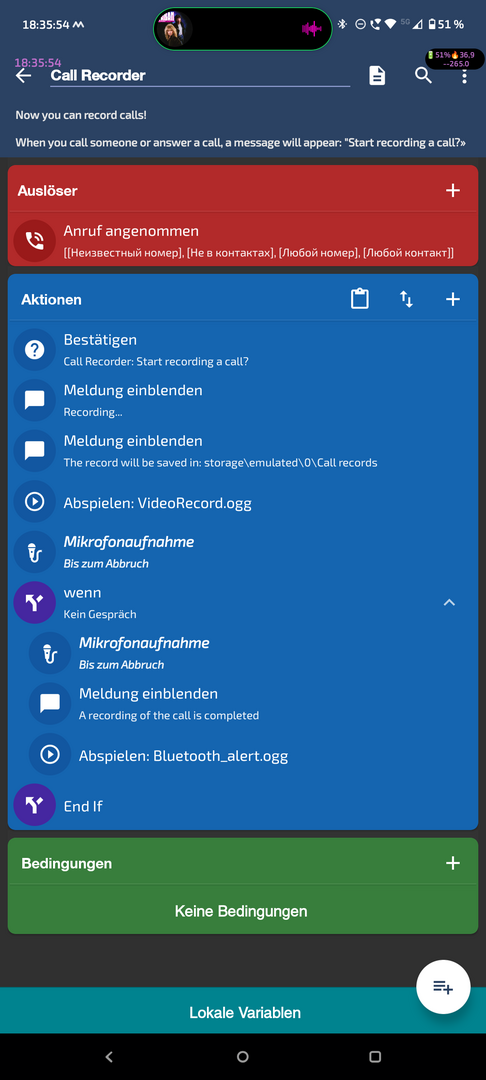Viewport: 486px width, 1080px height.
Task: Open the Anruf angenommen trigger
Action: click(x=243, y=240)
